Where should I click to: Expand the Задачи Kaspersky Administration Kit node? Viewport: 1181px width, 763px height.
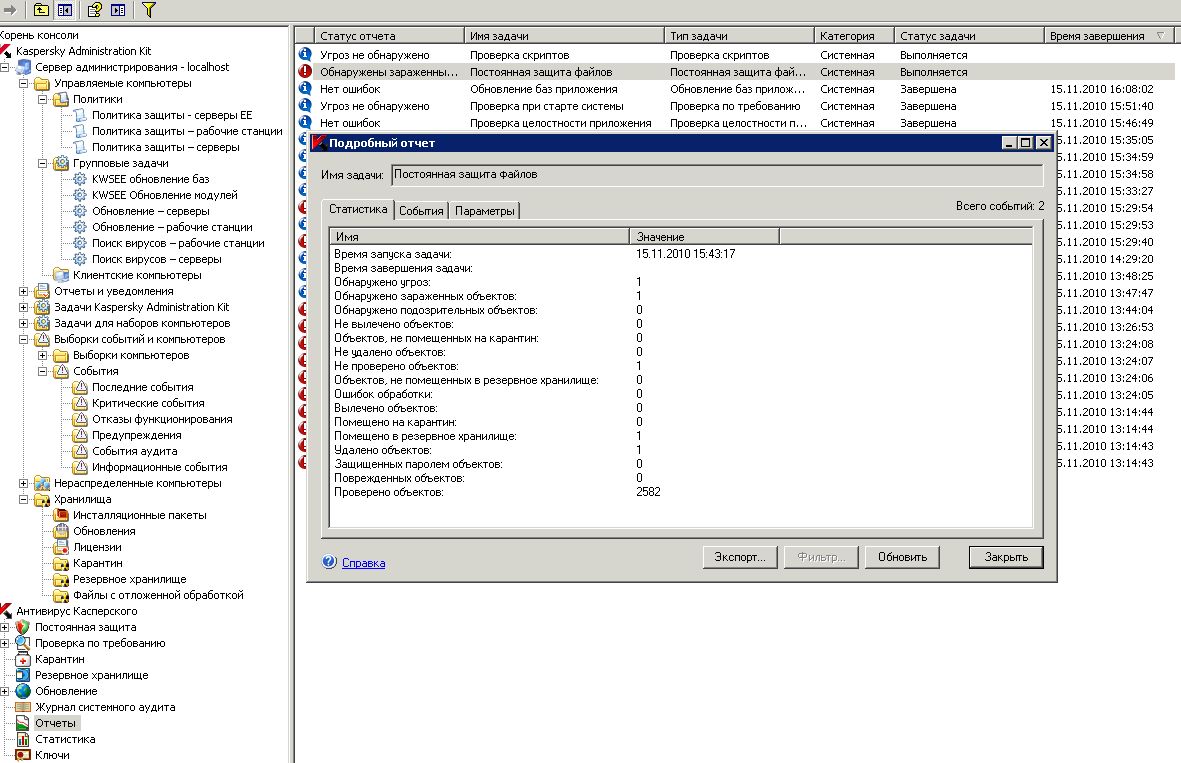click(x=23, y=307)
